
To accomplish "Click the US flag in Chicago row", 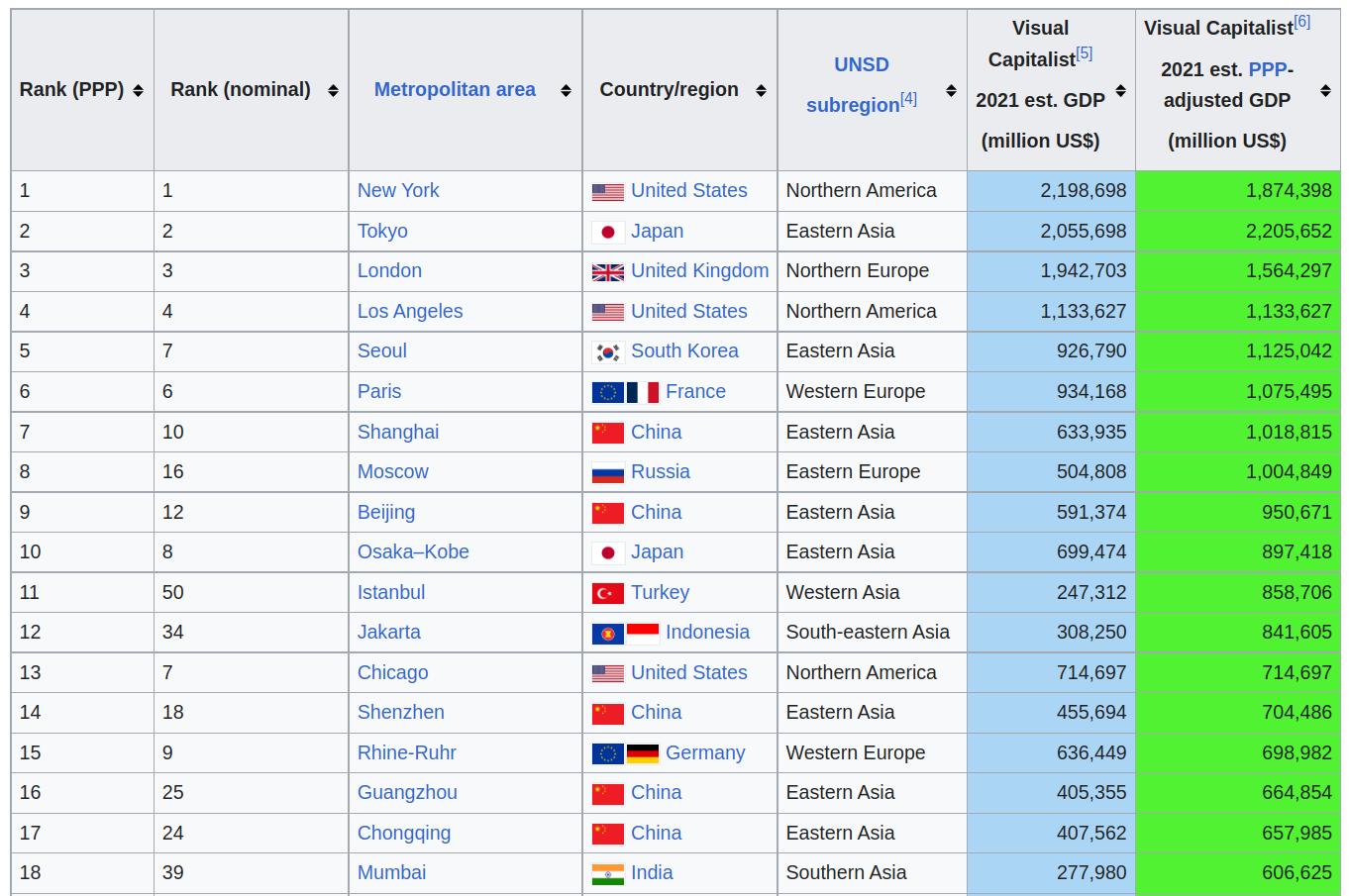I will (x=608, y=673).
